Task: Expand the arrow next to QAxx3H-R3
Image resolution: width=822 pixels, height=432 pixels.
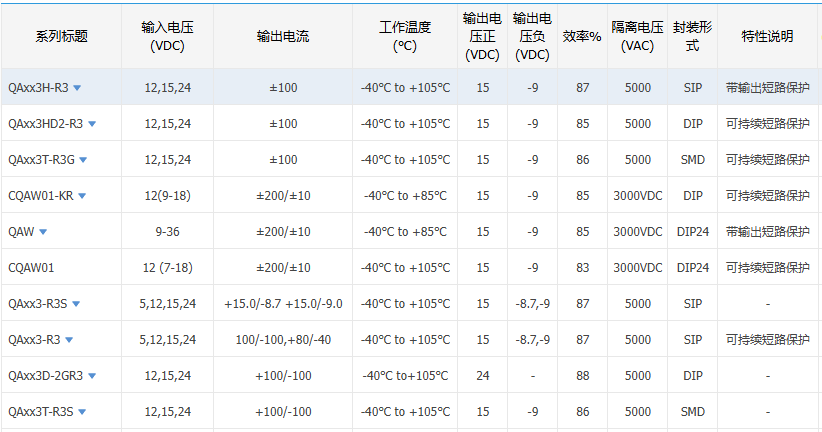Action: click(x=77, y=88)
